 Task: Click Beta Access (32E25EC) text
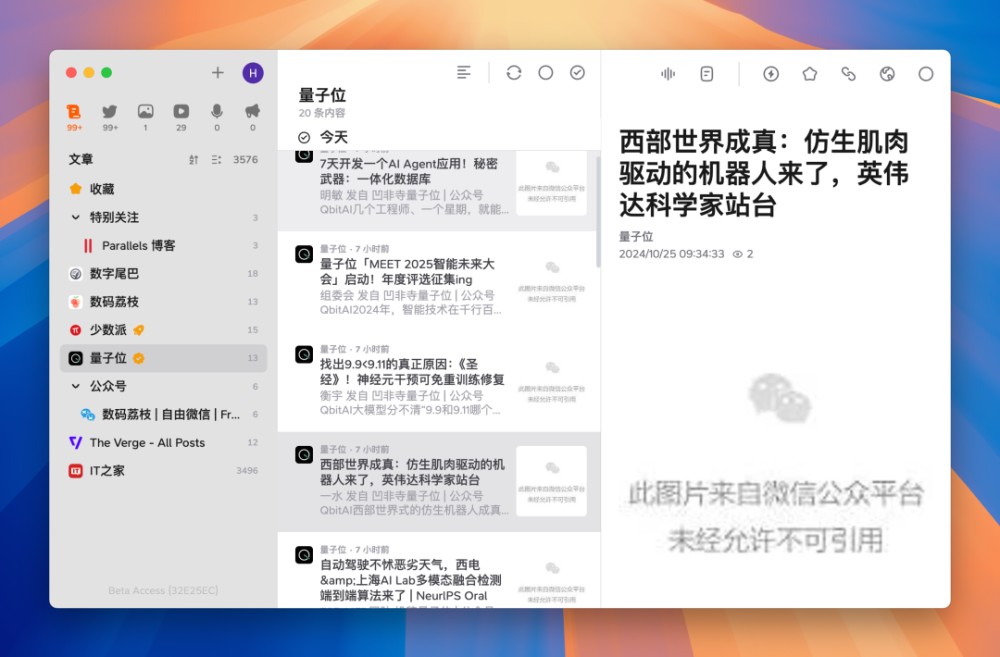163,591
